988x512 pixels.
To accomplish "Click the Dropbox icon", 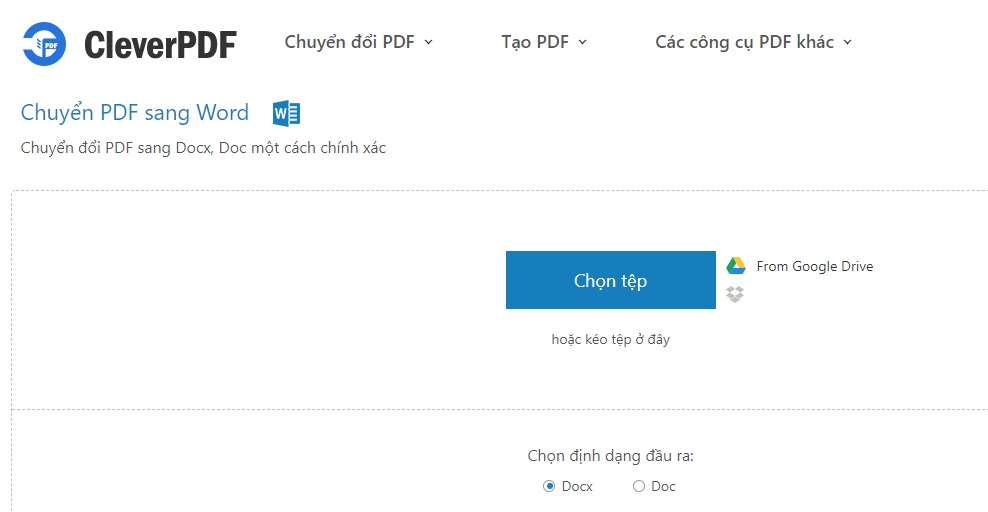I will (735, 294).
